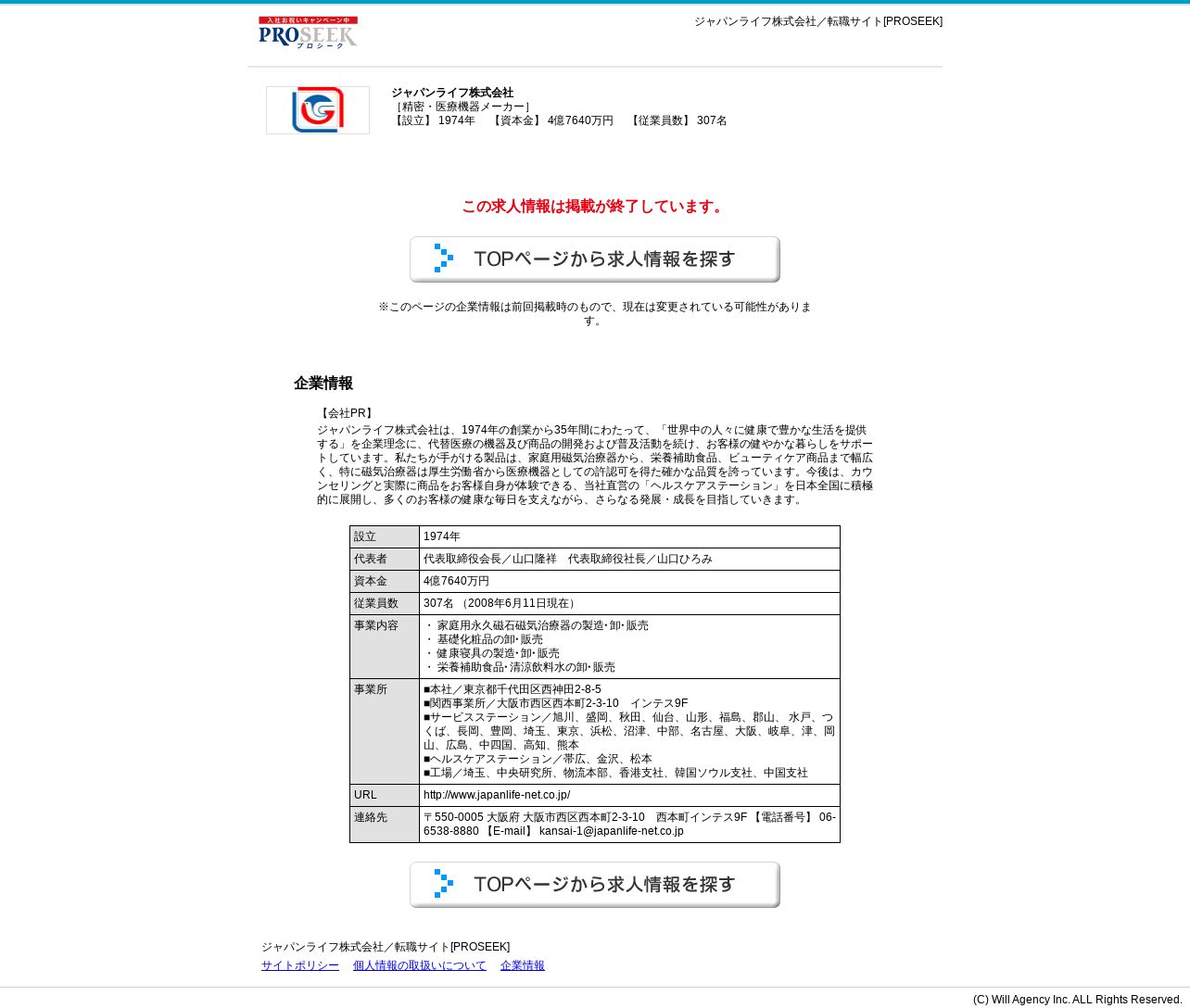This screenshot has height=1008, width=1190.
Task: Click the 【設立】1974年 summary line under company name
Action: click(x=559, y=120)
